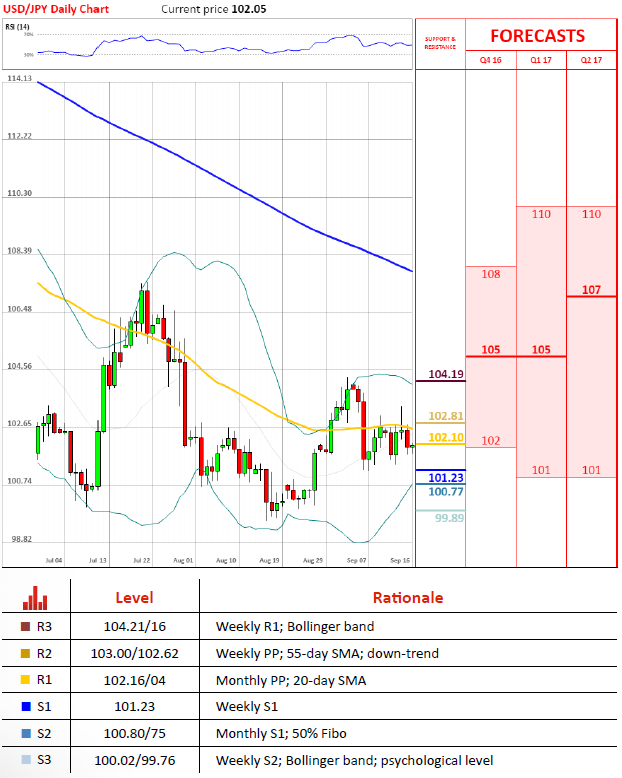Click the S2 row label
622x778 pixels.
coord(44,733)
